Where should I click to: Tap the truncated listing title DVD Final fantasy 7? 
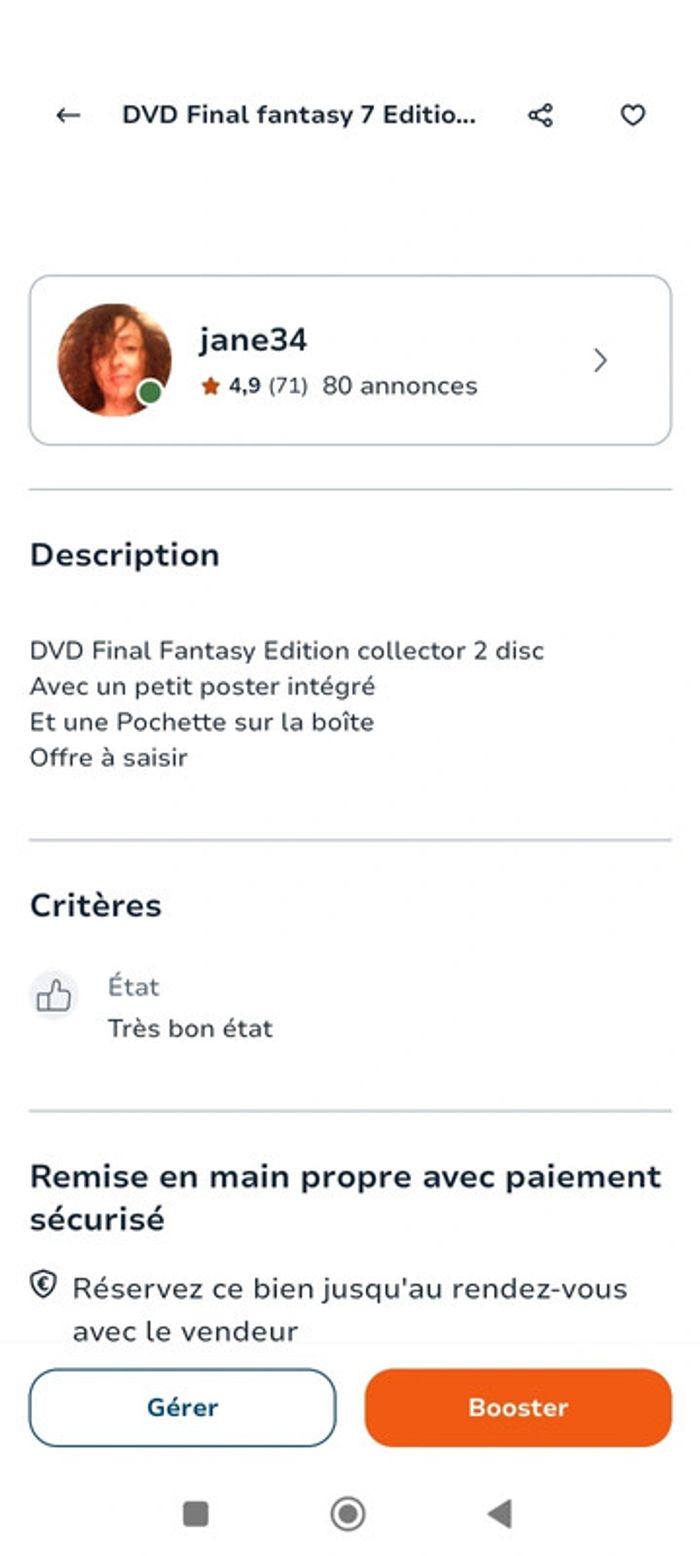[298, 115]
